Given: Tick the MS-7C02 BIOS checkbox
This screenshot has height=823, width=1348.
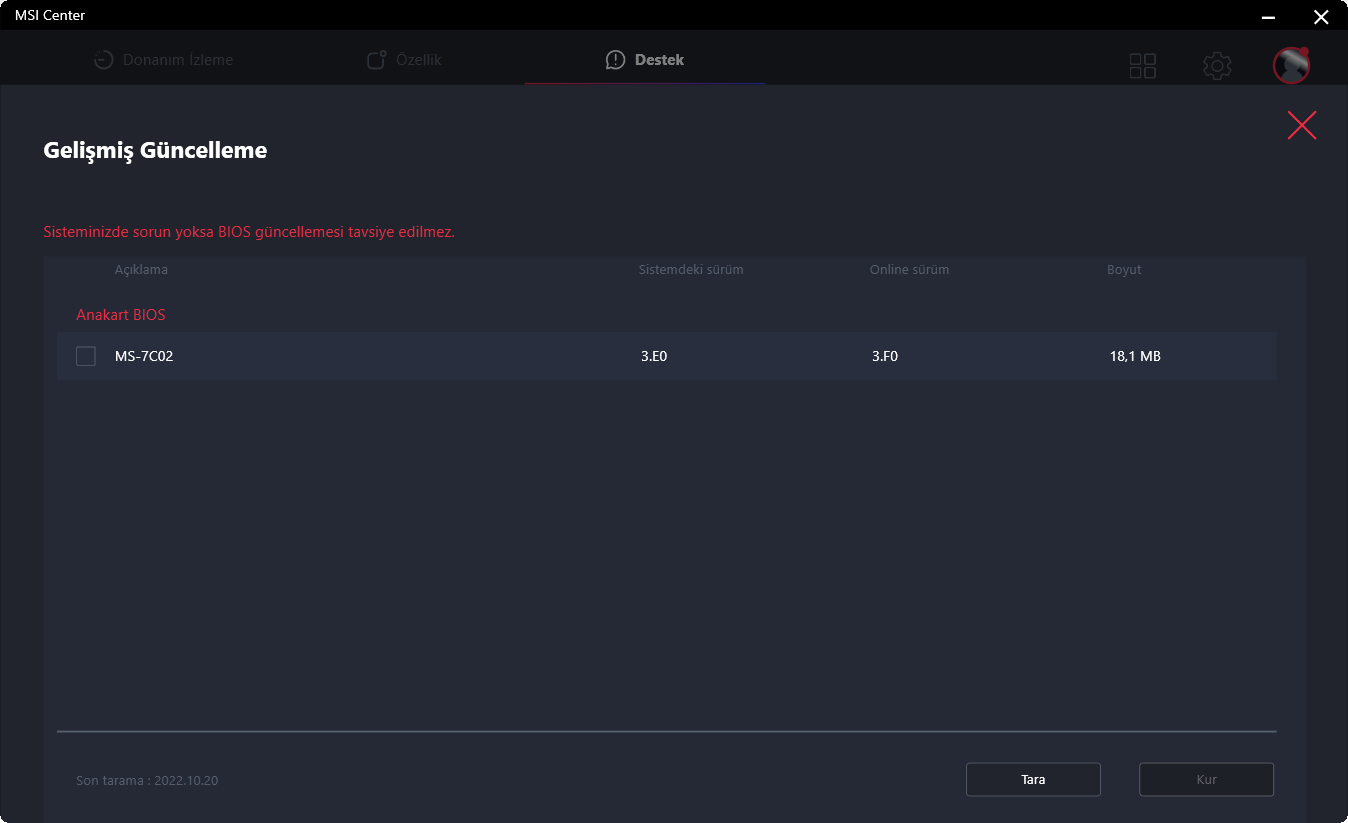Looking at the screenshot, I should coord(86,356).
